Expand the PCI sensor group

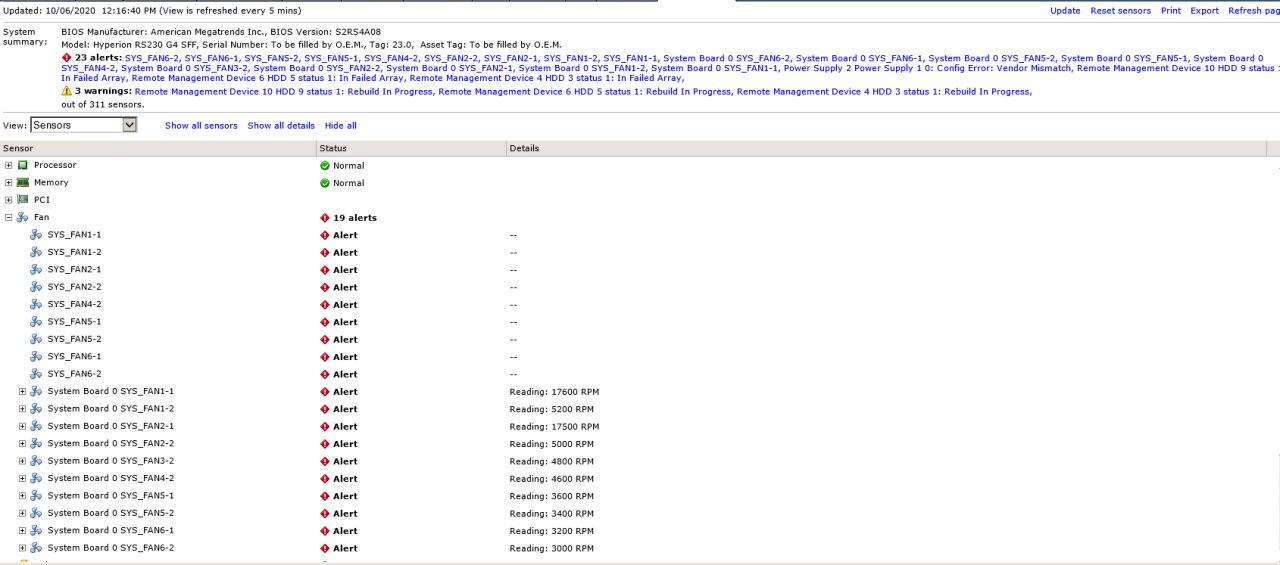9,200
